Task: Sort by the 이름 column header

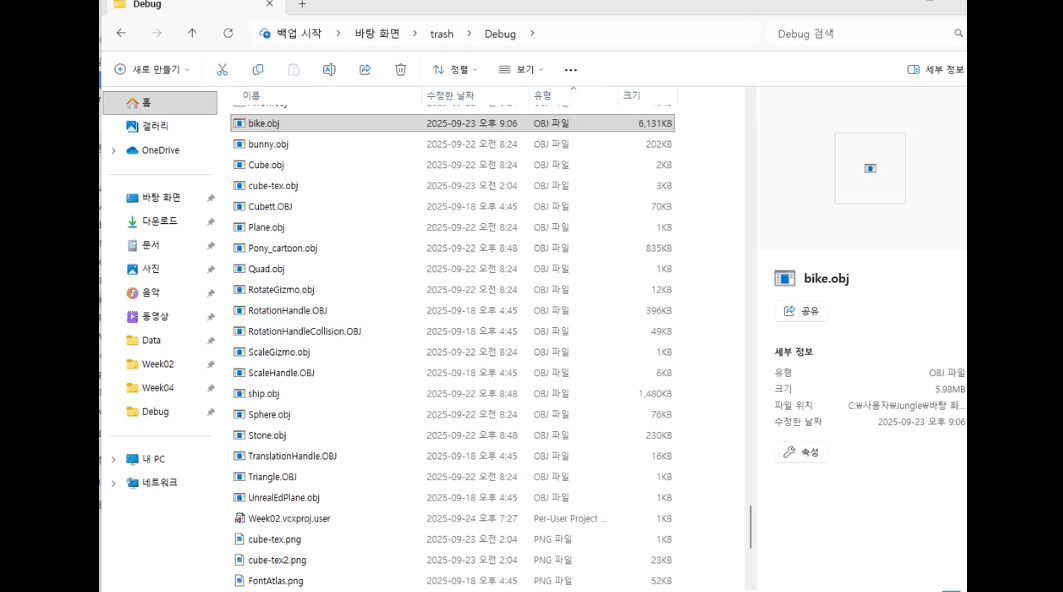Action: tap(252, 96)
